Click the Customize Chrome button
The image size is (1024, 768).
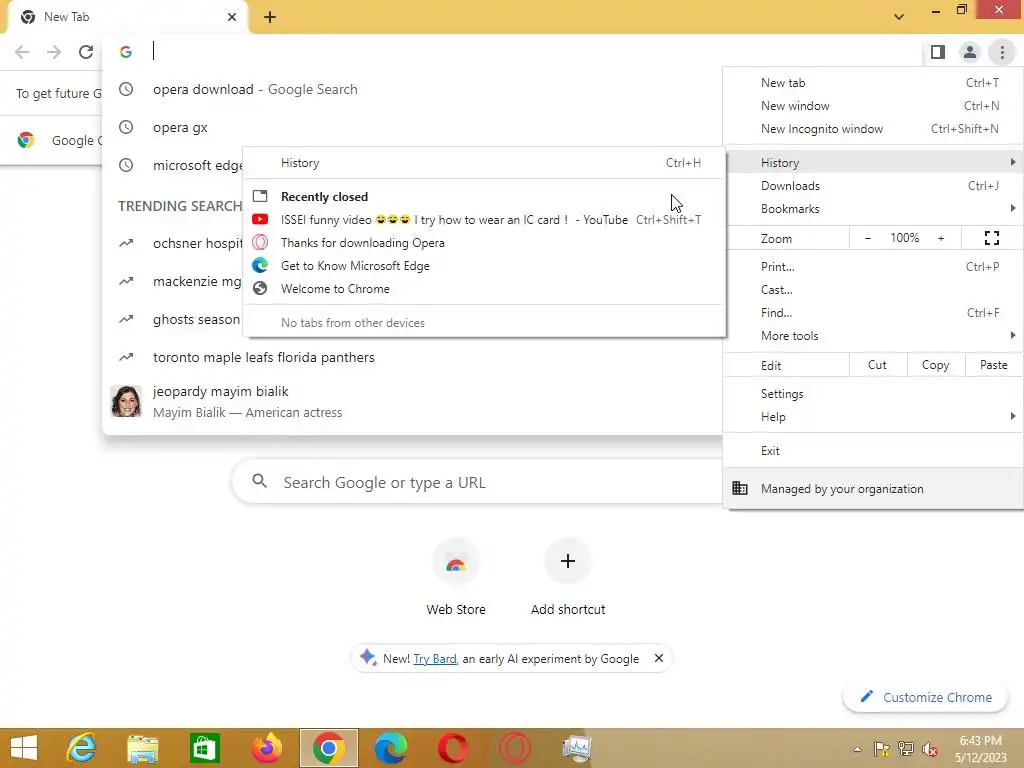coord(926,697)
